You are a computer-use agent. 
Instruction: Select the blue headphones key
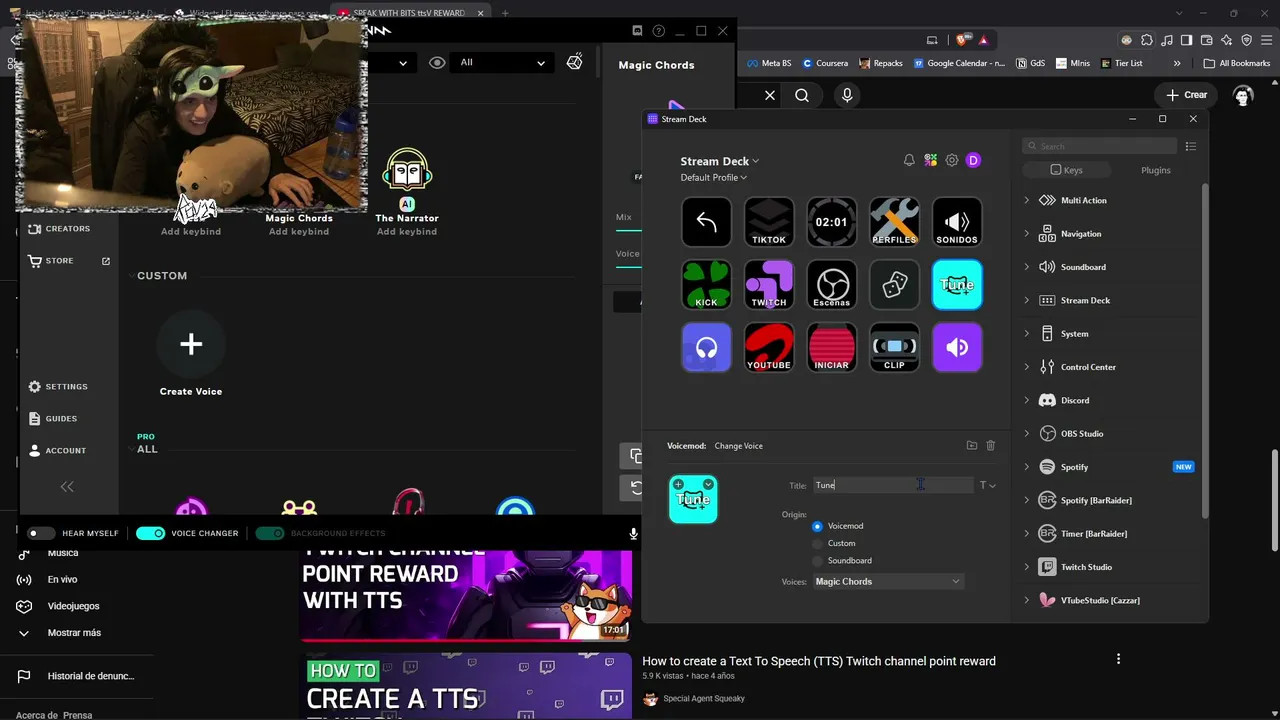(706, 347)
